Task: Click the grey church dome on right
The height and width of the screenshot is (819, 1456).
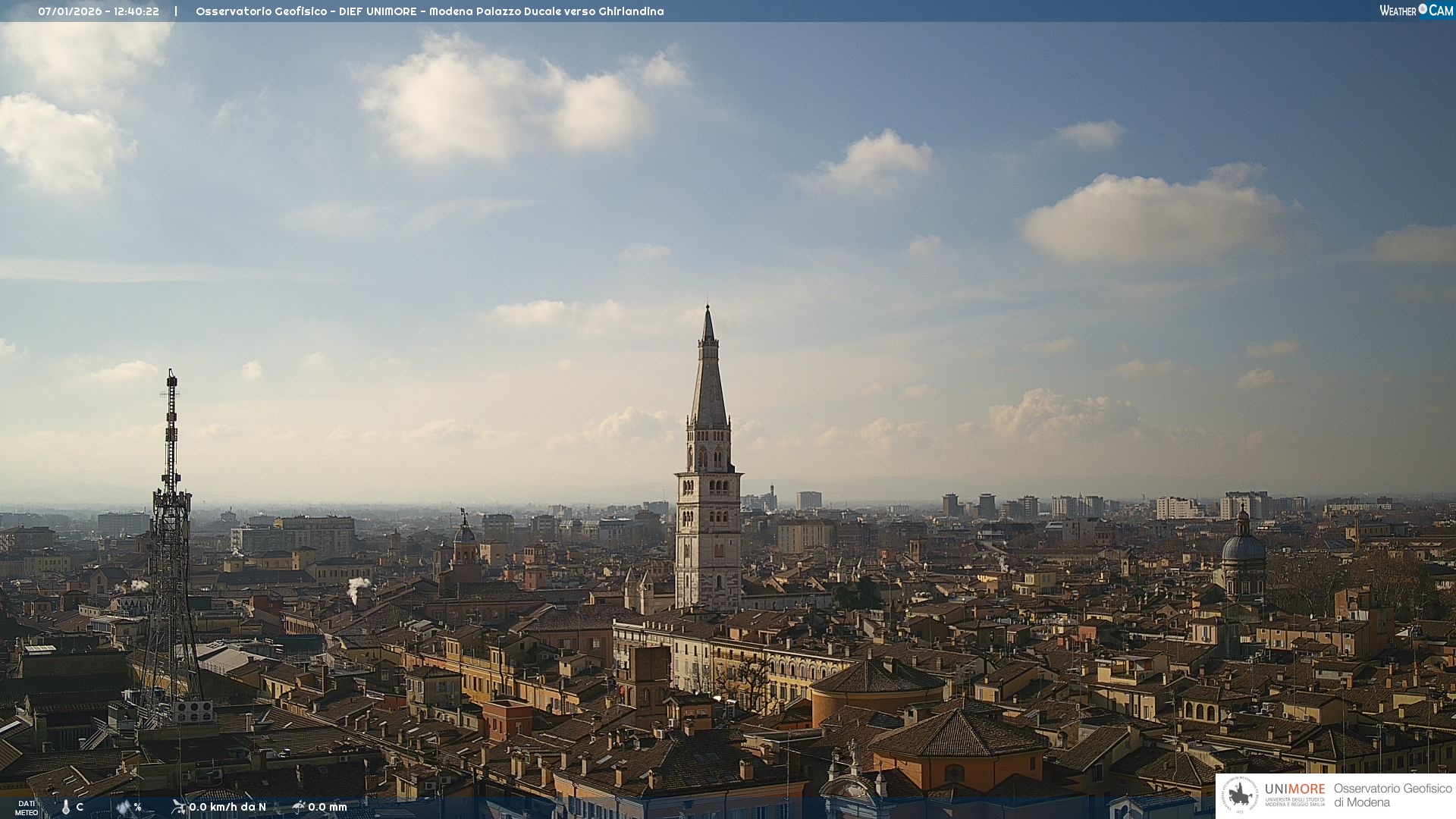Action: pyautogui.click(x=1243, y=548)
